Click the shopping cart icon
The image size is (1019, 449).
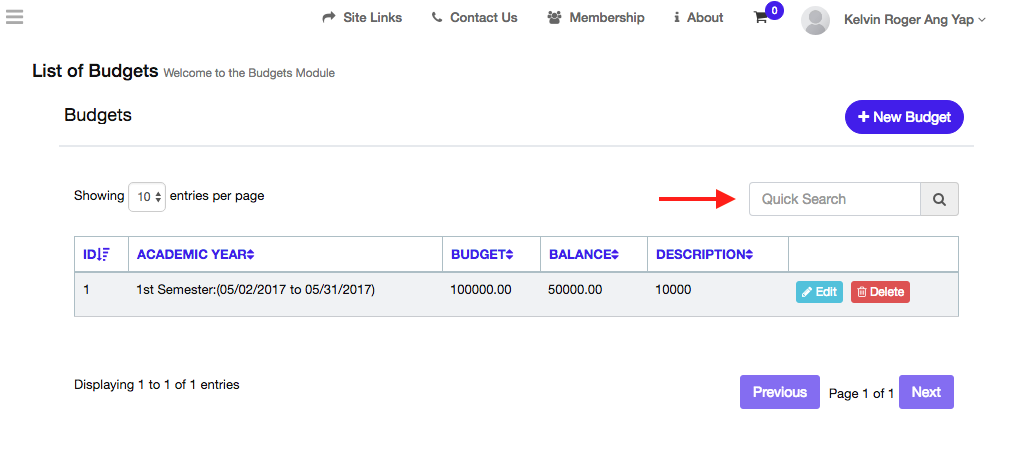coord(761,18)
